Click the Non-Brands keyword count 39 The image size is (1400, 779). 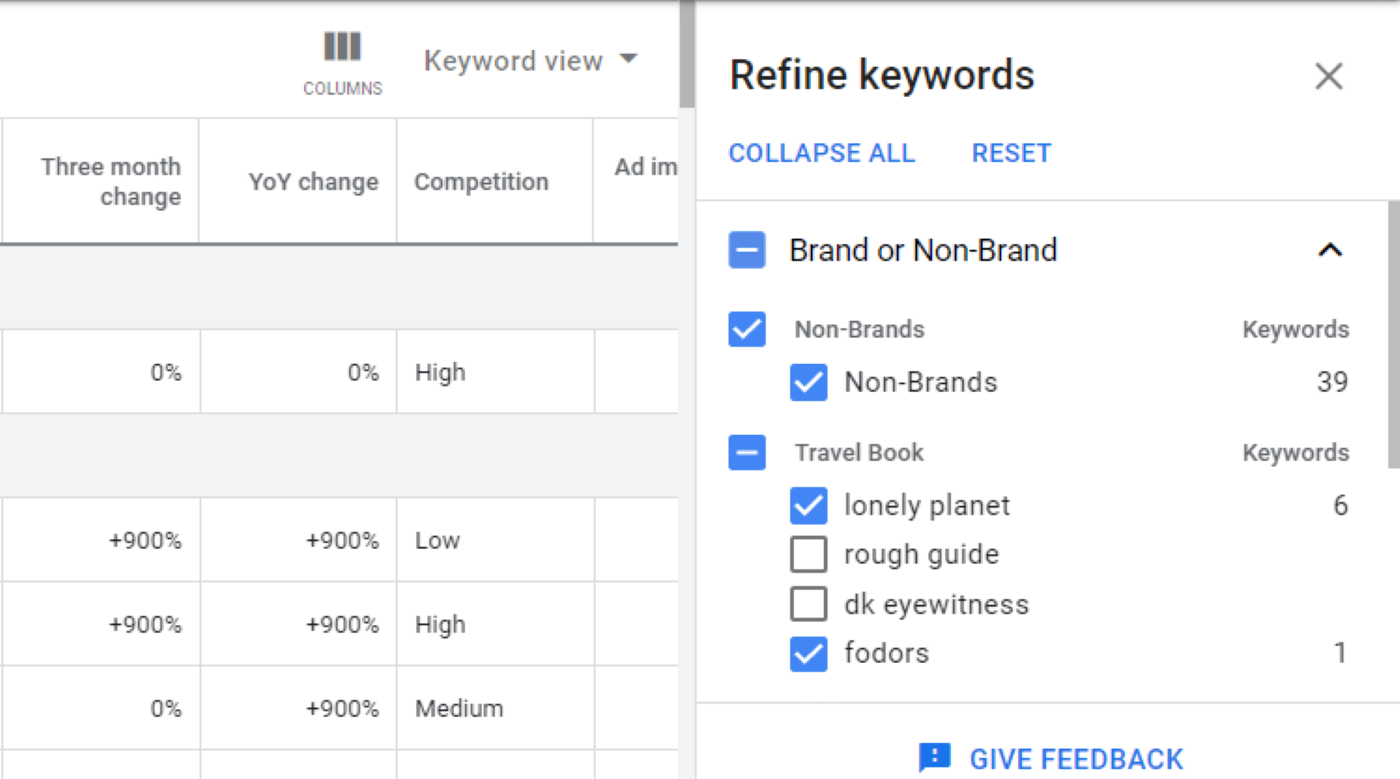[1332, 382]
